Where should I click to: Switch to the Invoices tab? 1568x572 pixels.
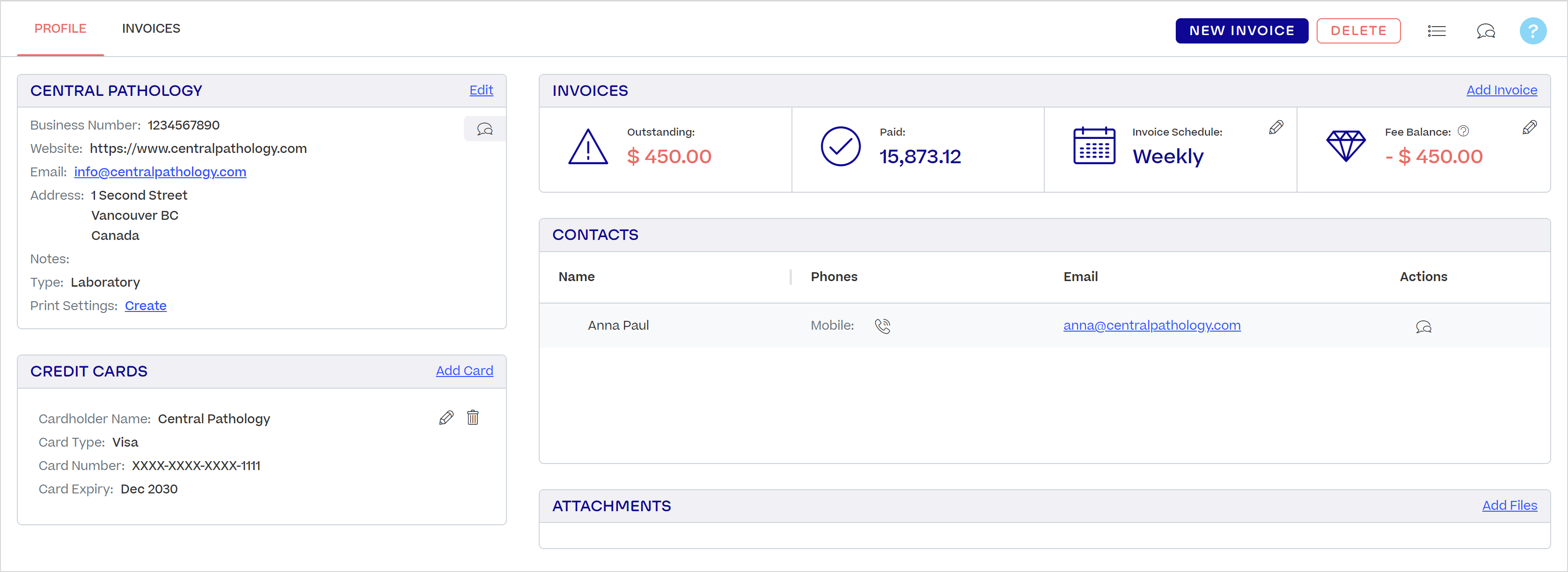151,29
